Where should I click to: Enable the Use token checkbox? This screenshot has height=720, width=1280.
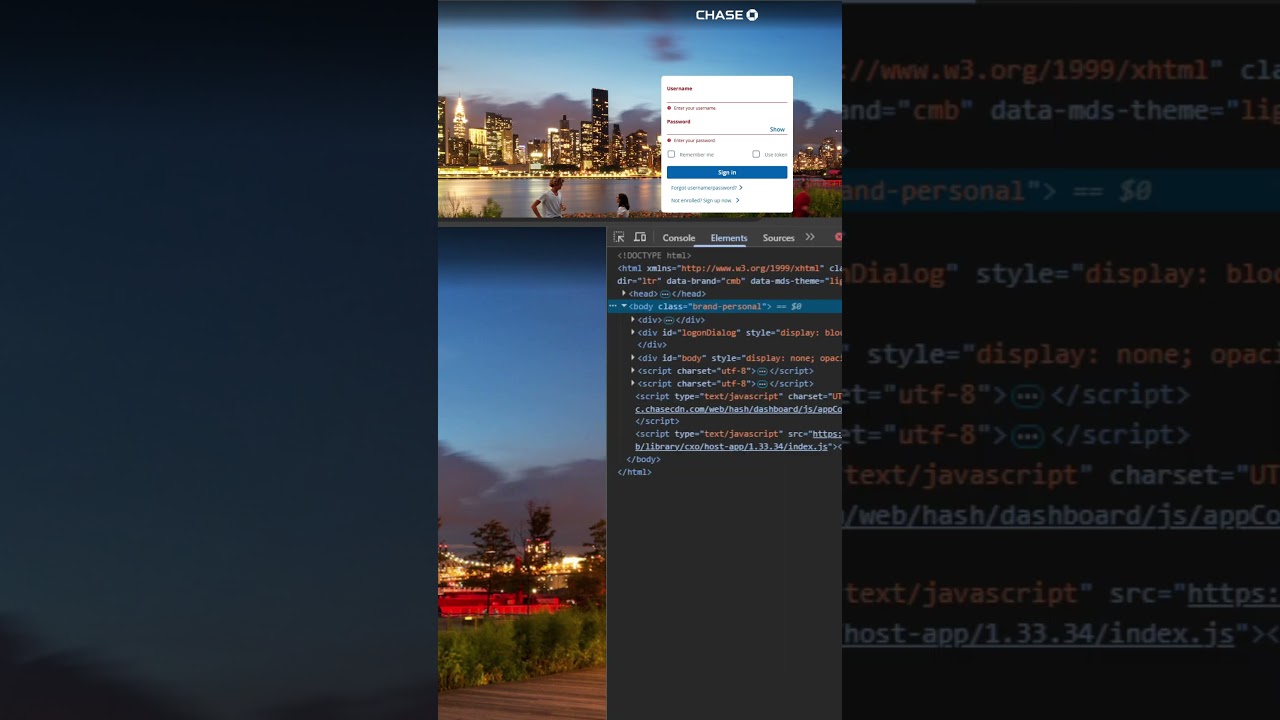point(756,154)
